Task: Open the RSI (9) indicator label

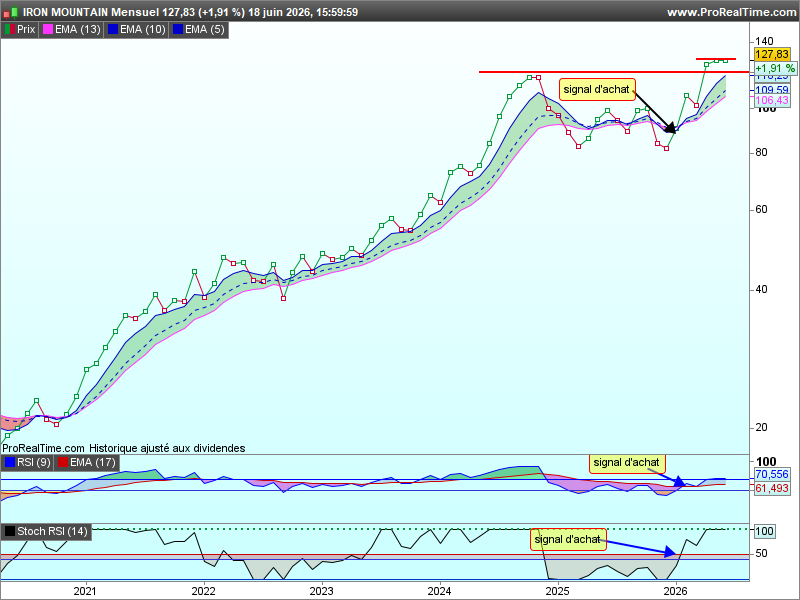Action: 34,462
